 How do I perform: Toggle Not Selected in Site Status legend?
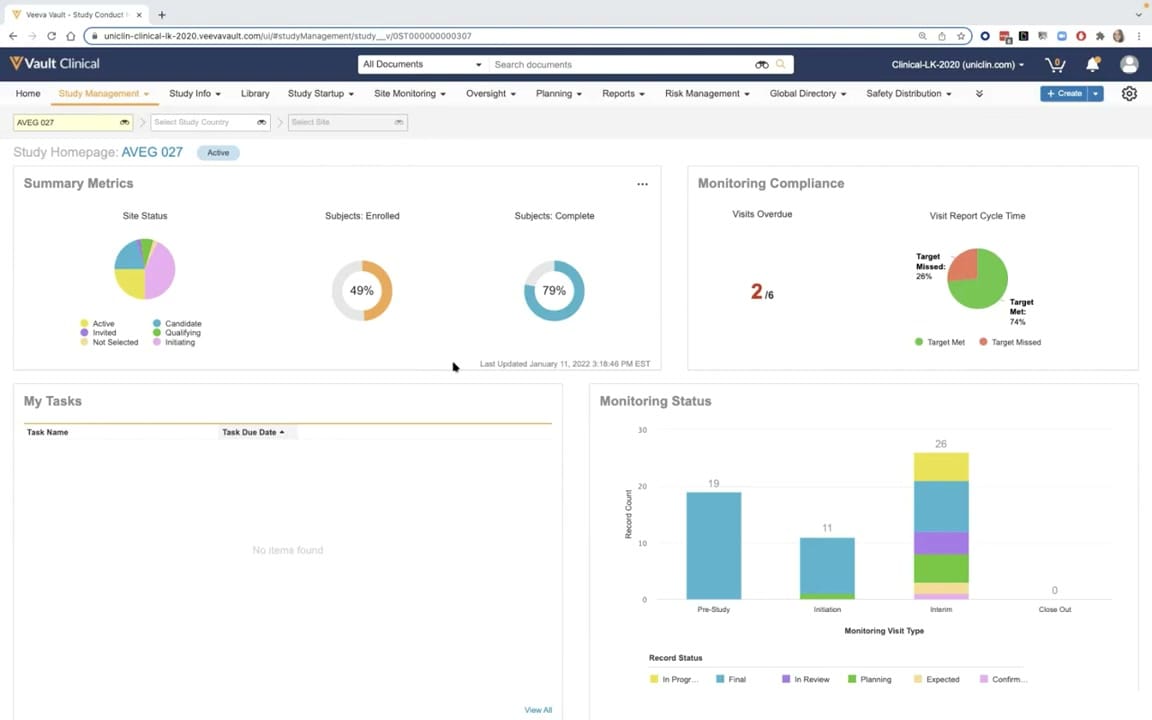point(109,342)
